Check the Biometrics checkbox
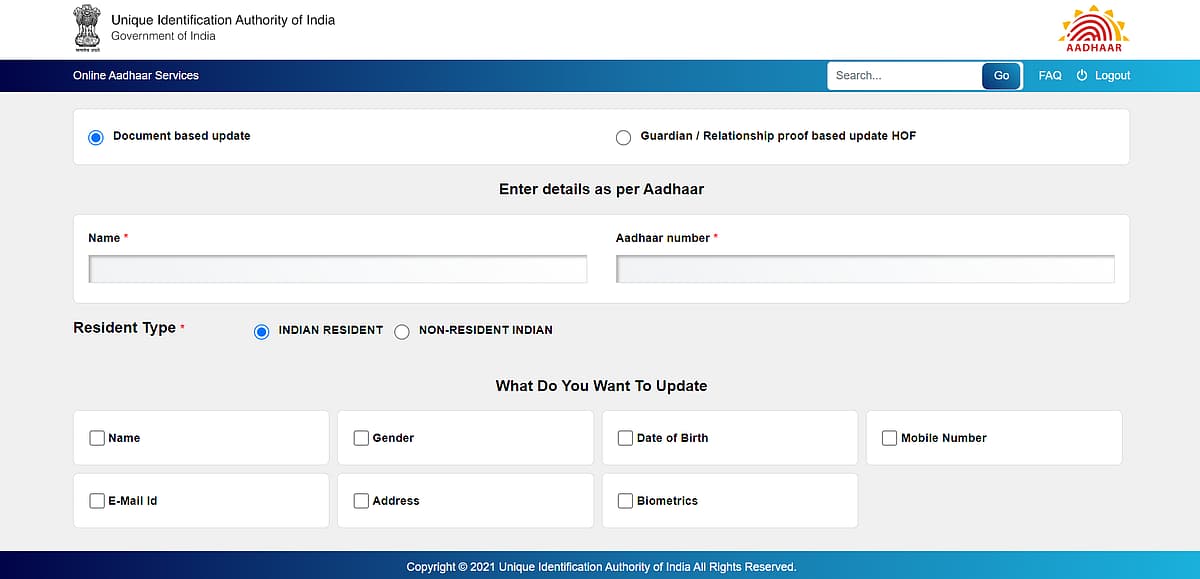 [x=625, y=501]
